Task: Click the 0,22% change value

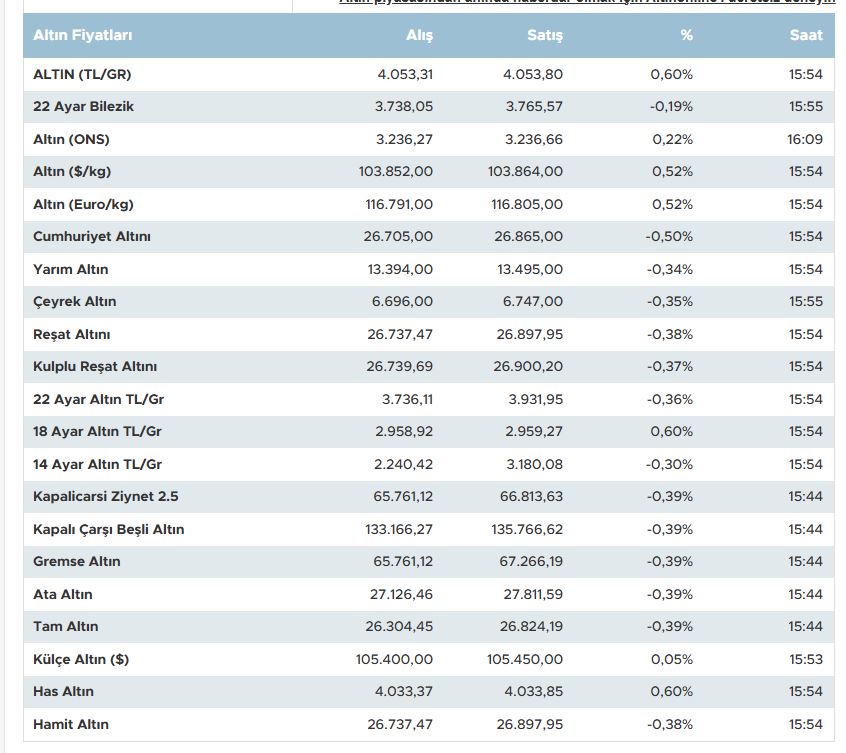Action: click(673, 140)
